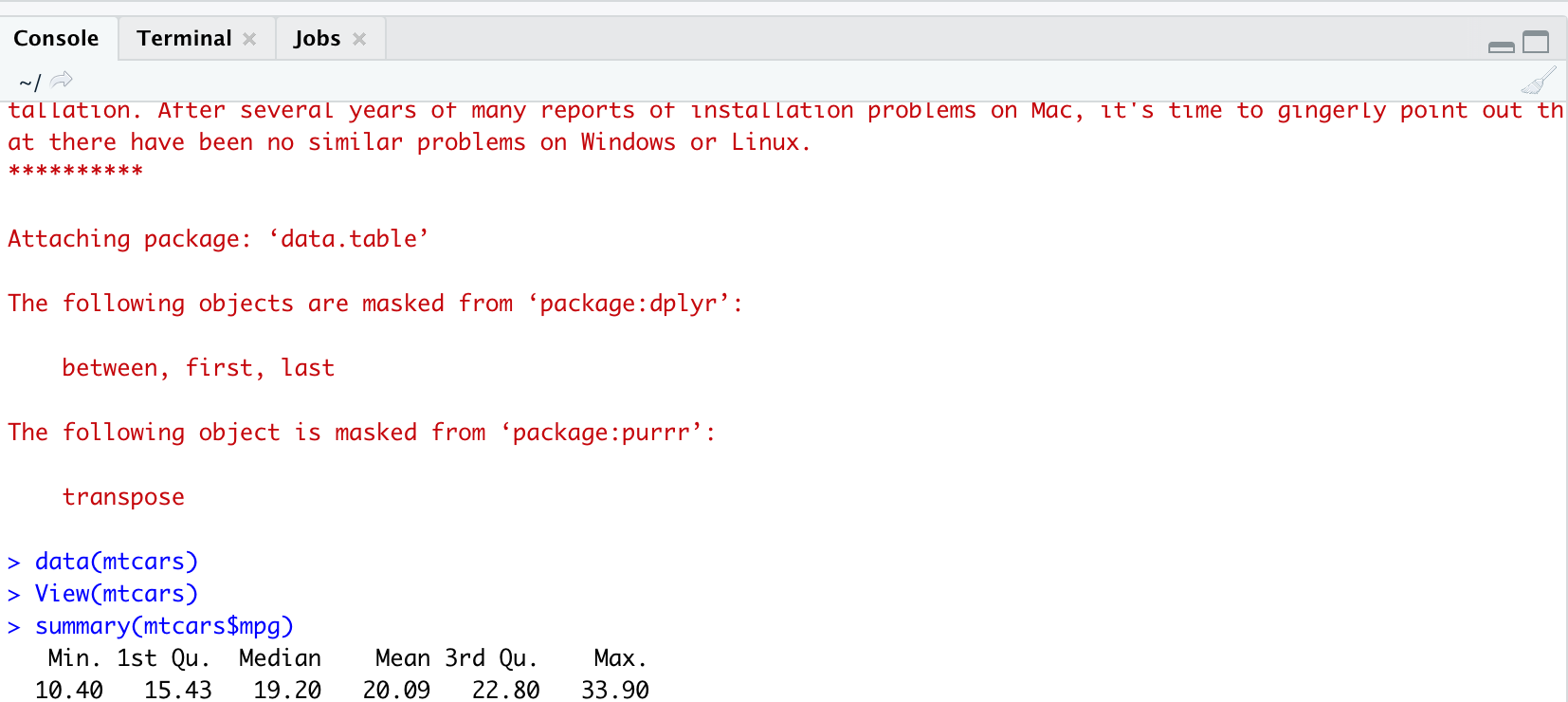Click the summary(mtcars$mpg) command line
Image resolution: width=1568 pixels, height=702 pixels.
pyautogui.click(x=164, y=626)
